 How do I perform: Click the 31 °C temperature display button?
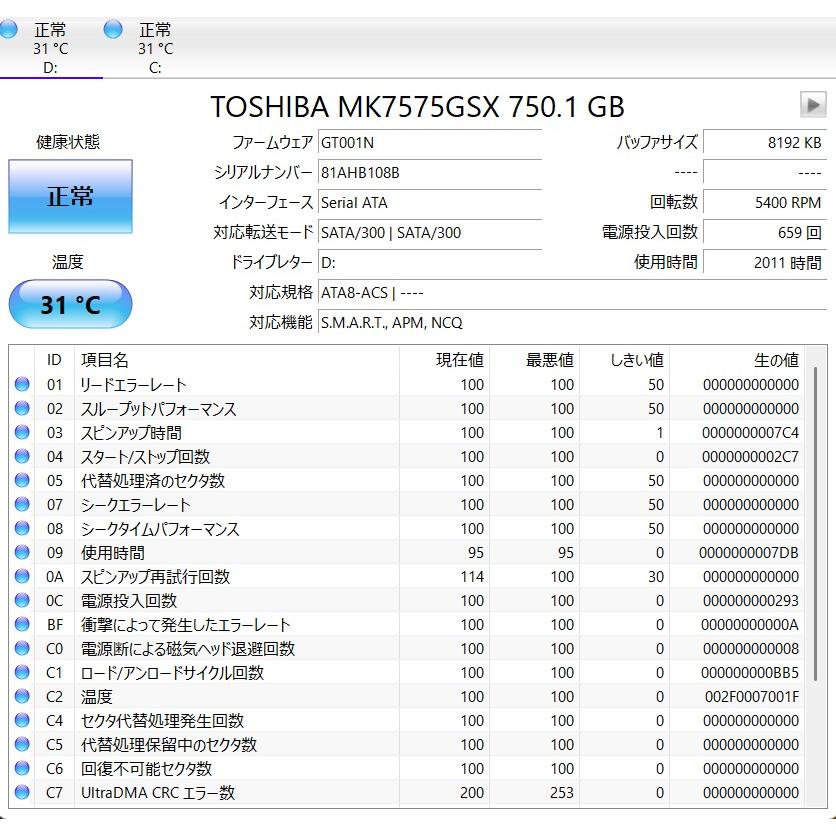[x=69, y=303]
